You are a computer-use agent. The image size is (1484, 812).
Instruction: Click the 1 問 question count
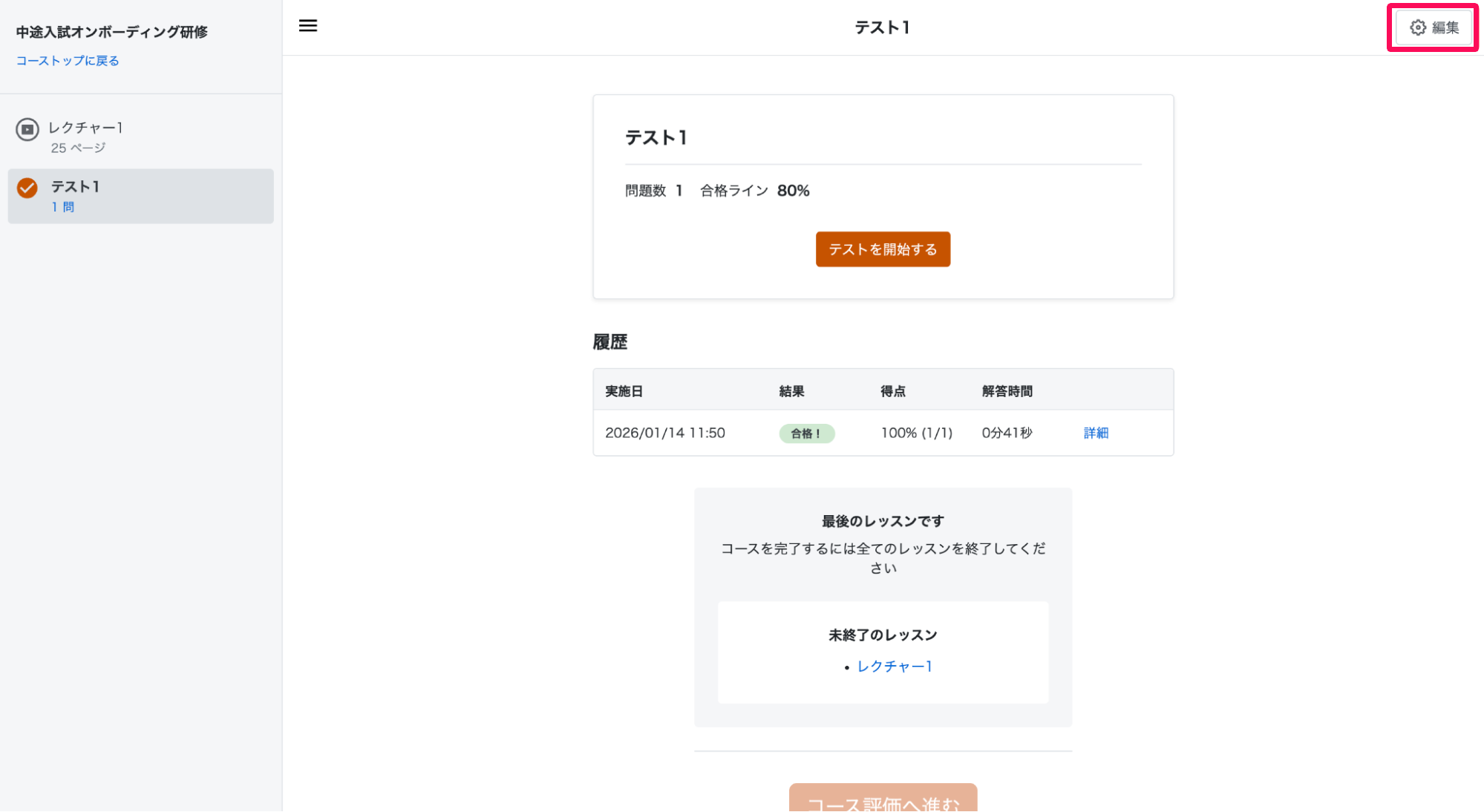point(62,207)
